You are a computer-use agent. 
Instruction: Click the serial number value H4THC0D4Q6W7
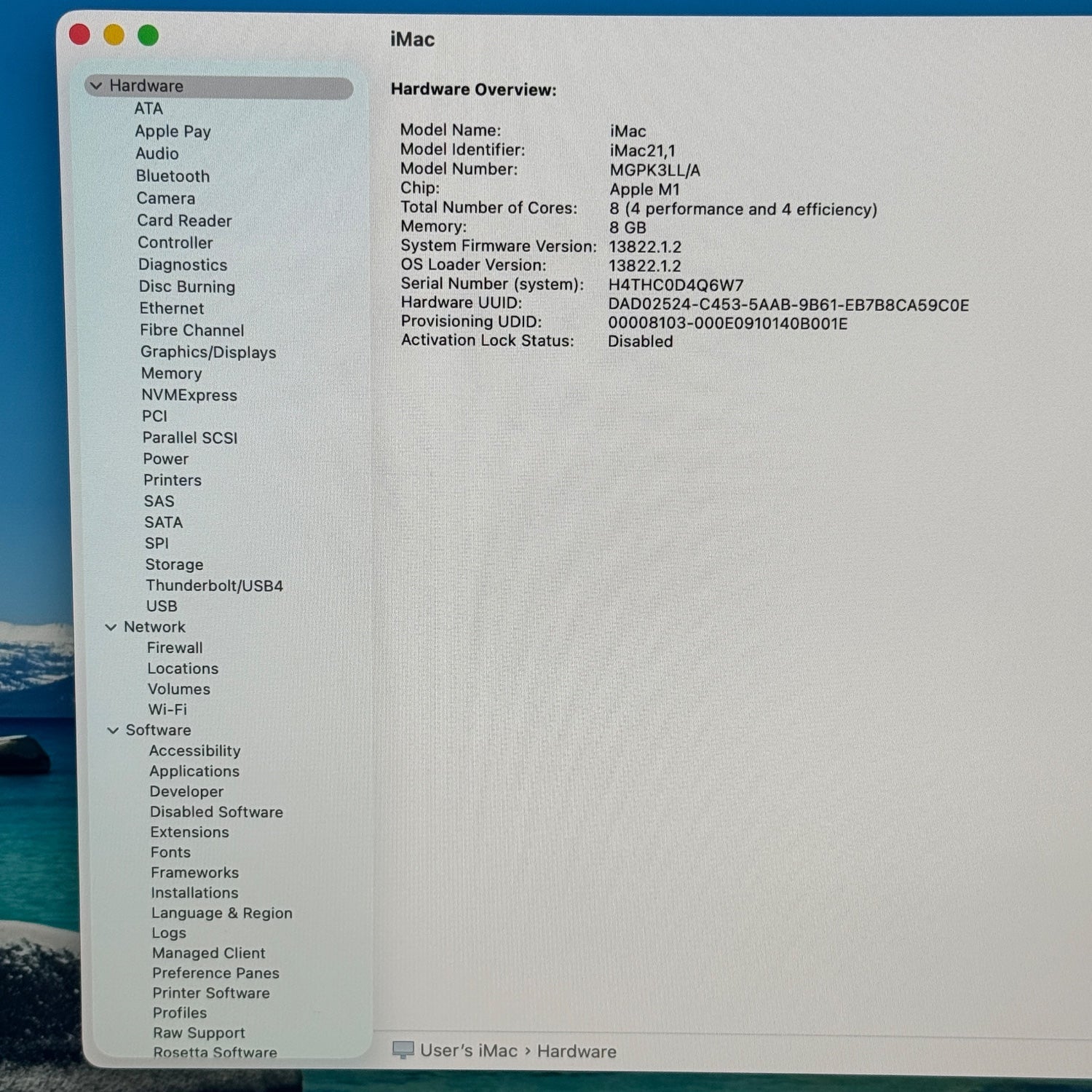(x=676, y=285)
